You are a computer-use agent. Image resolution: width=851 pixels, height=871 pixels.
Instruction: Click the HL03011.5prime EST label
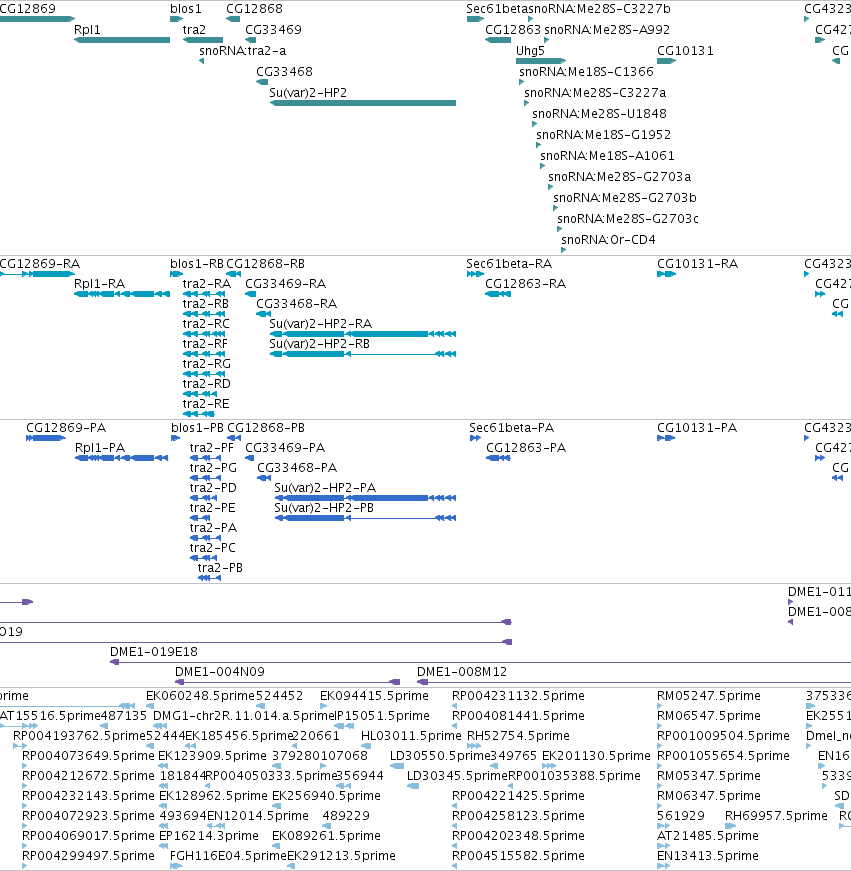(x=411, y=737)
